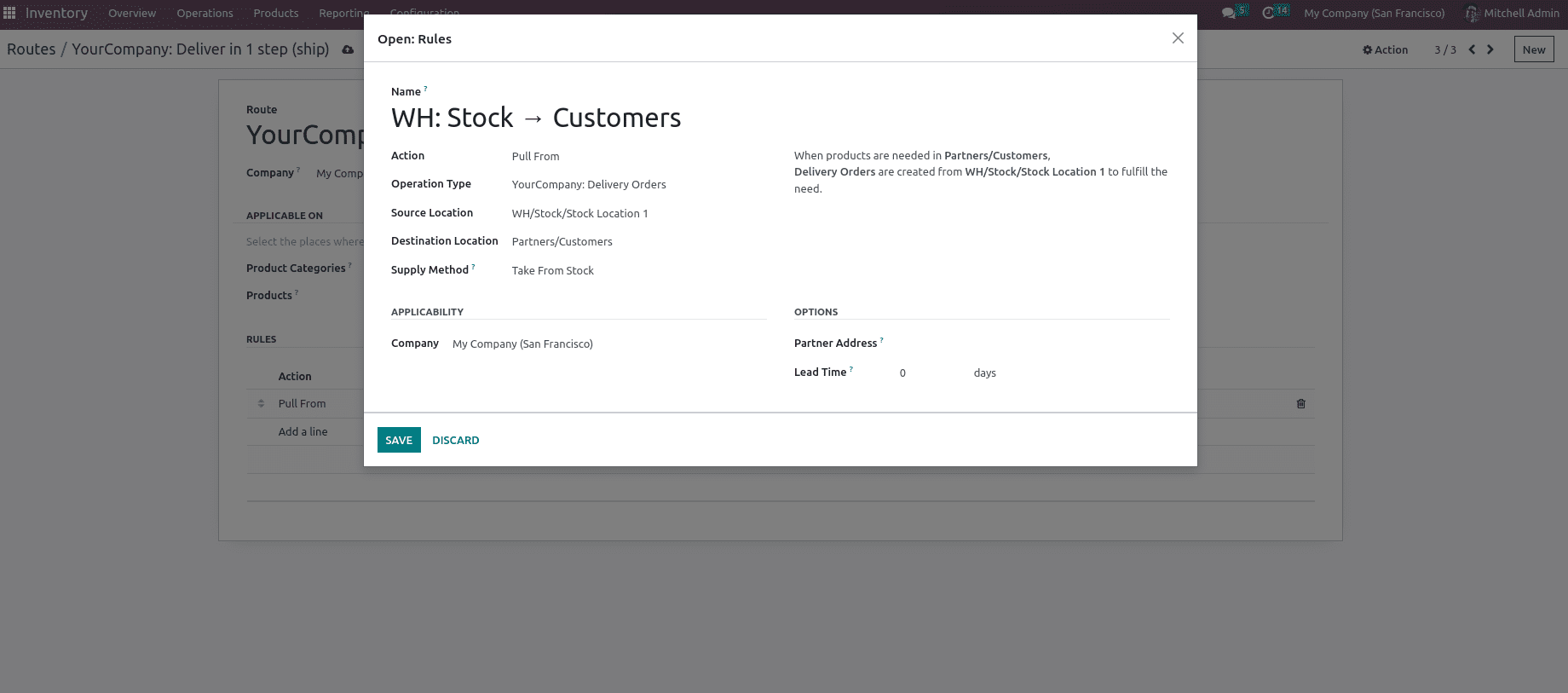
Task: Open the Reporting menu
Action: [x=343, y=13]
